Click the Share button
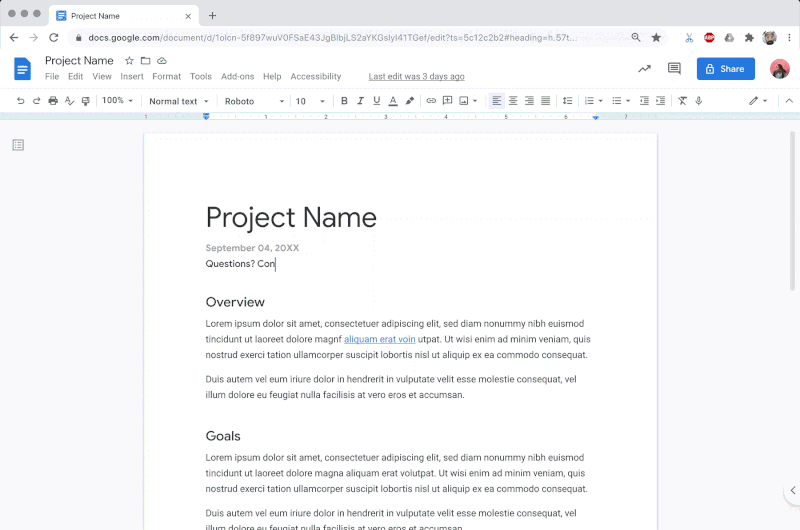 [x=726, y=69]
